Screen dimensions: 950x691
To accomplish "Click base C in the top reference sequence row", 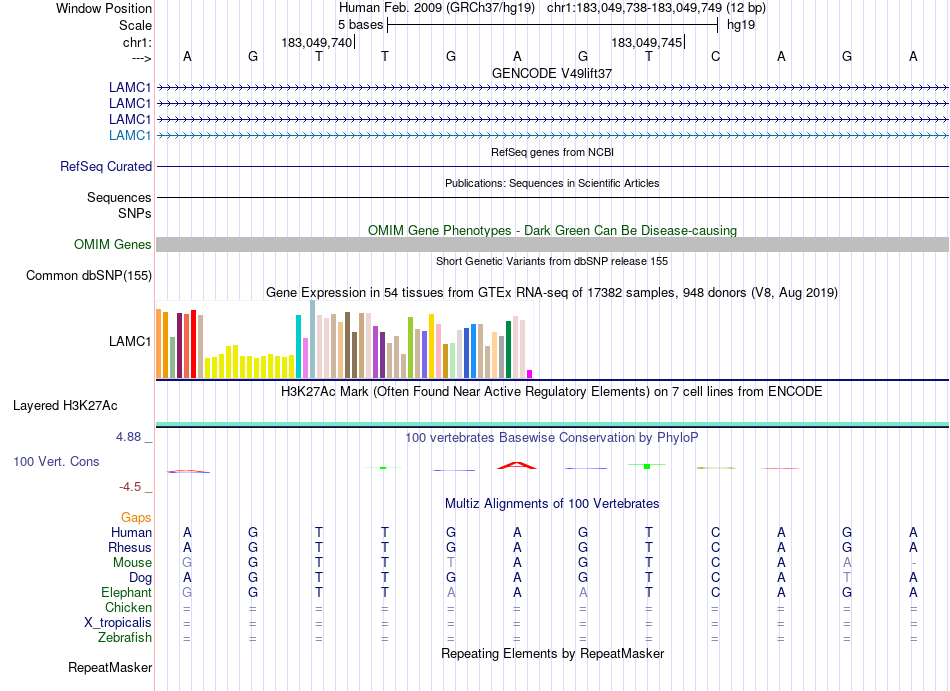I will tap(716, 56).
